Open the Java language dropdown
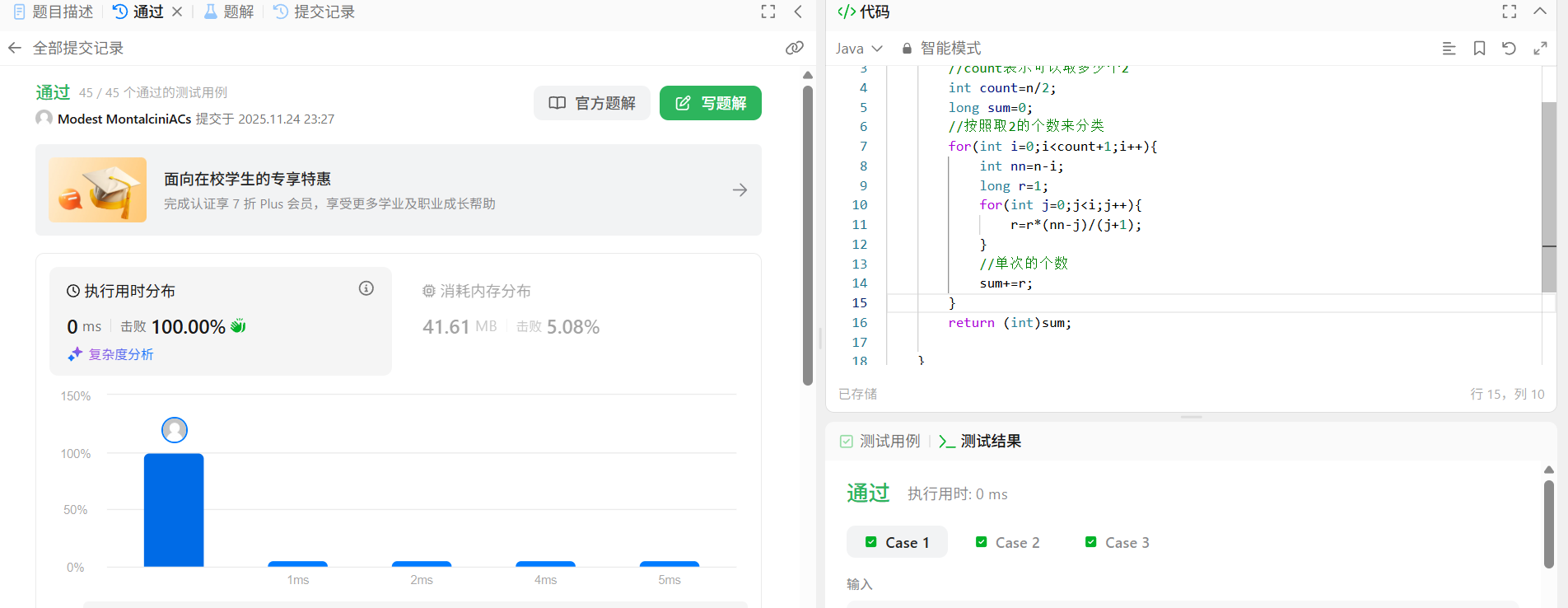Screen dimensions: 1568x608 click(x=859, y=49)
